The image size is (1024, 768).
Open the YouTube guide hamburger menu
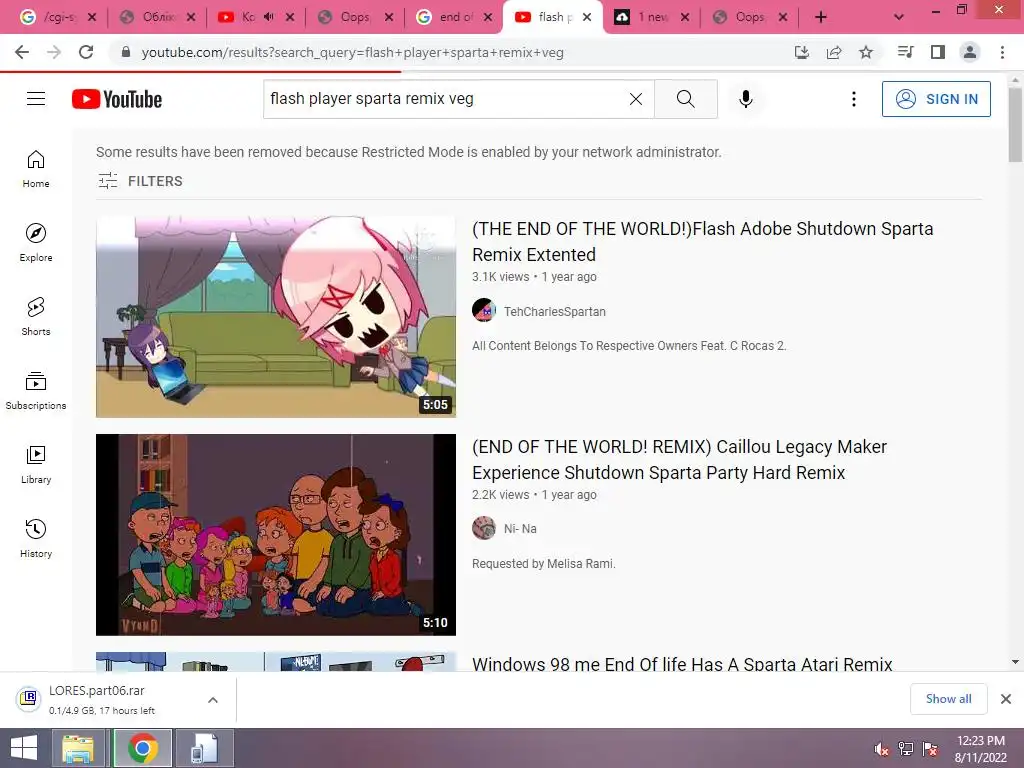(x=36, y=99)
